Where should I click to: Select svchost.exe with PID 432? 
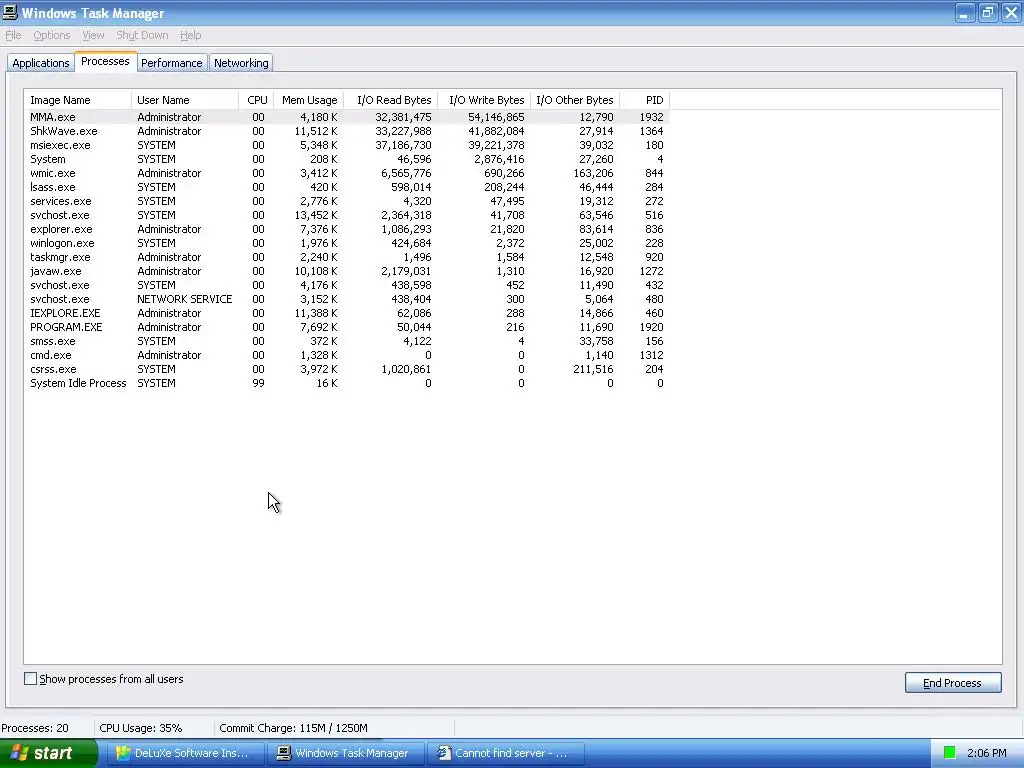pyautogui.click(x=347, y=285)
